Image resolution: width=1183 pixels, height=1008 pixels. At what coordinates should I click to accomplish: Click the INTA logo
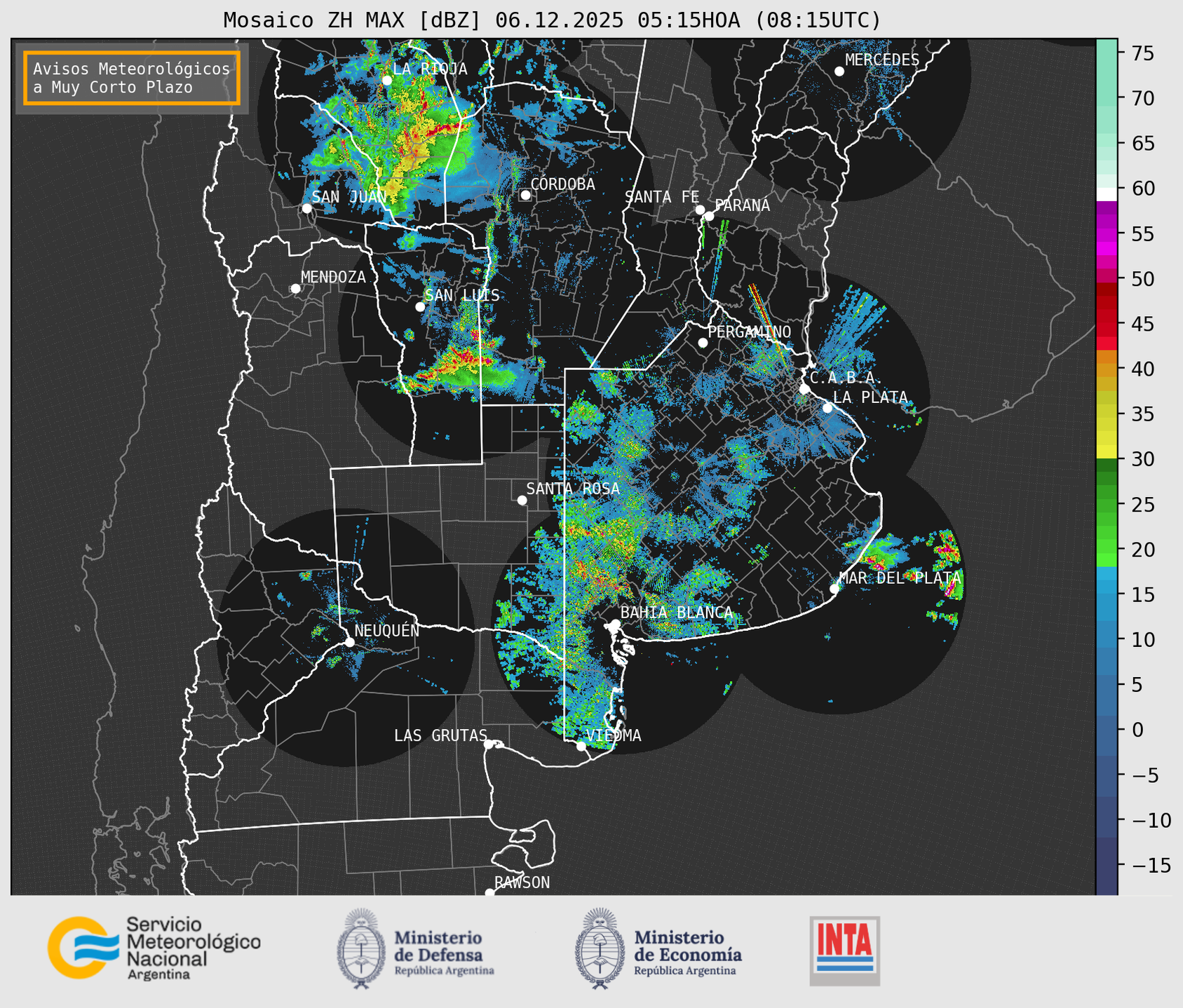point(844,951)
